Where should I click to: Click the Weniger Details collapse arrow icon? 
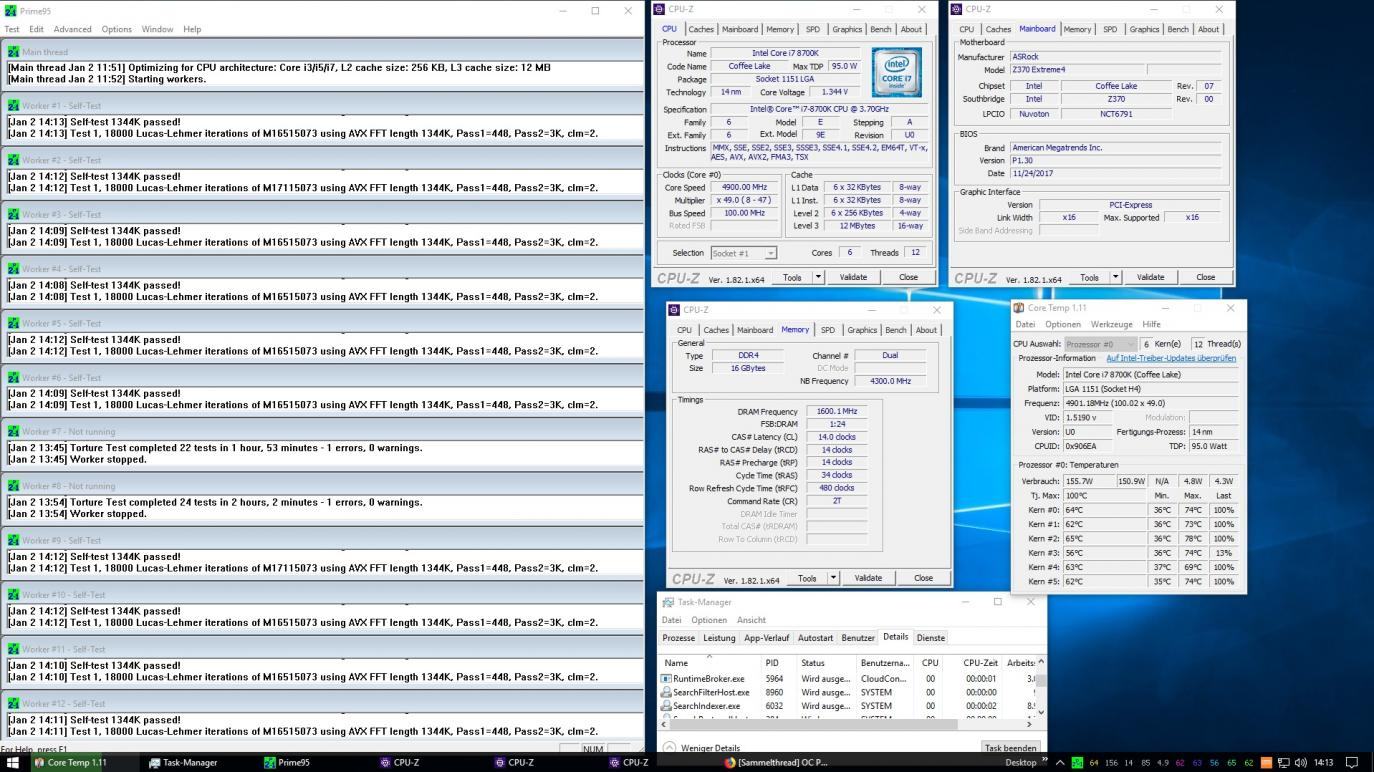669,748
